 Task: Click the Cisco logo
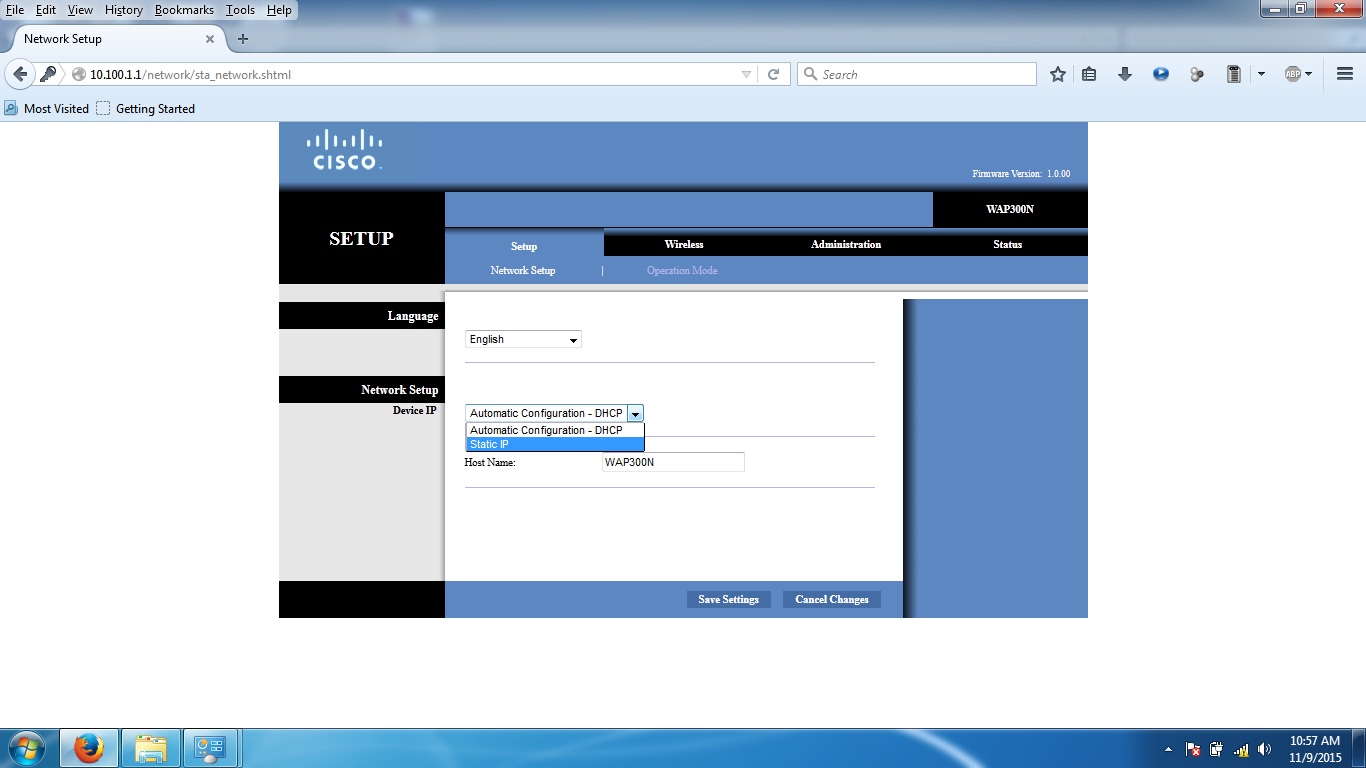[x=344, y=150]
